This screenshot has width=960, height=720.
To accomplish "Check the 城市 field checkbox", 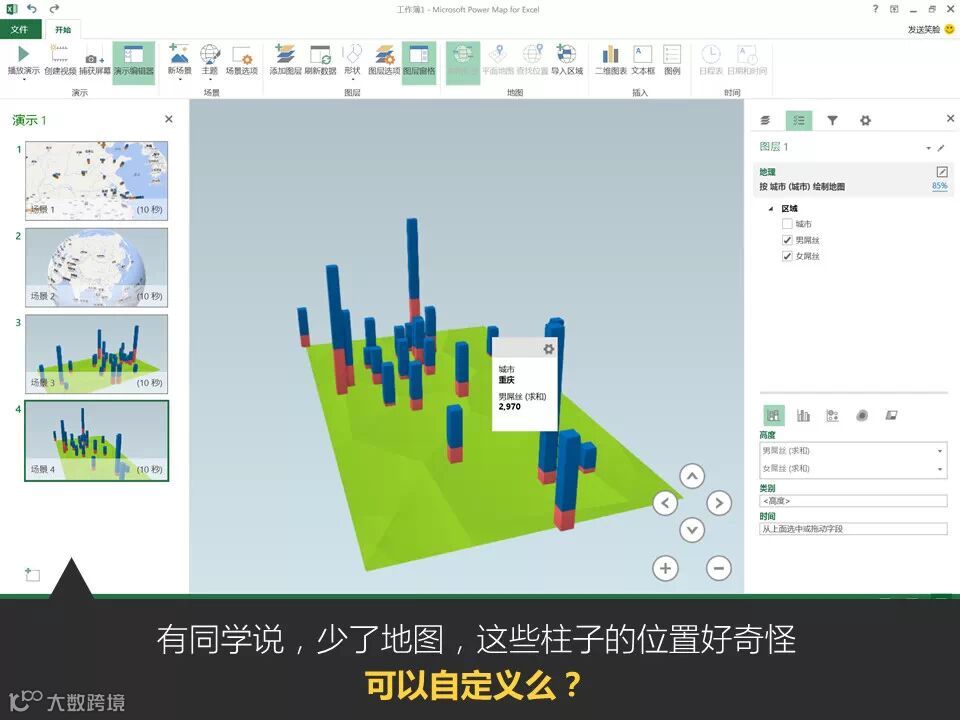I will tap(787, 224).
